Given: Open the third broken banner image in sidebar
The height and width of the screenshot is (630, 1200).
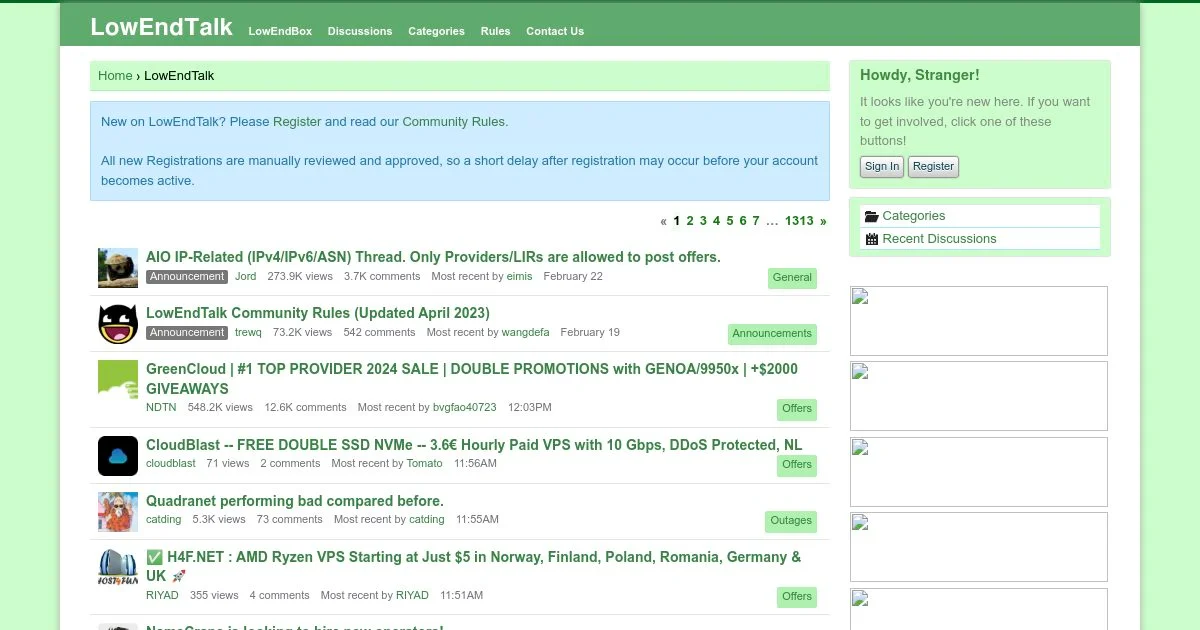Looking at the screenshot, I should [x=979, y=472].
